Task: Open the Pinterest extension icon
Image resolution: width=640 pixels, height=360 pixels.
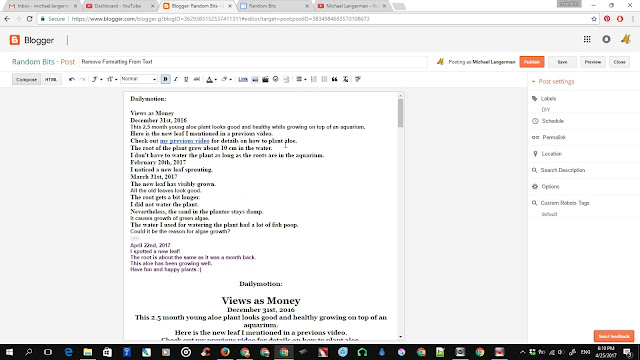Action: (x=607, y=19)
